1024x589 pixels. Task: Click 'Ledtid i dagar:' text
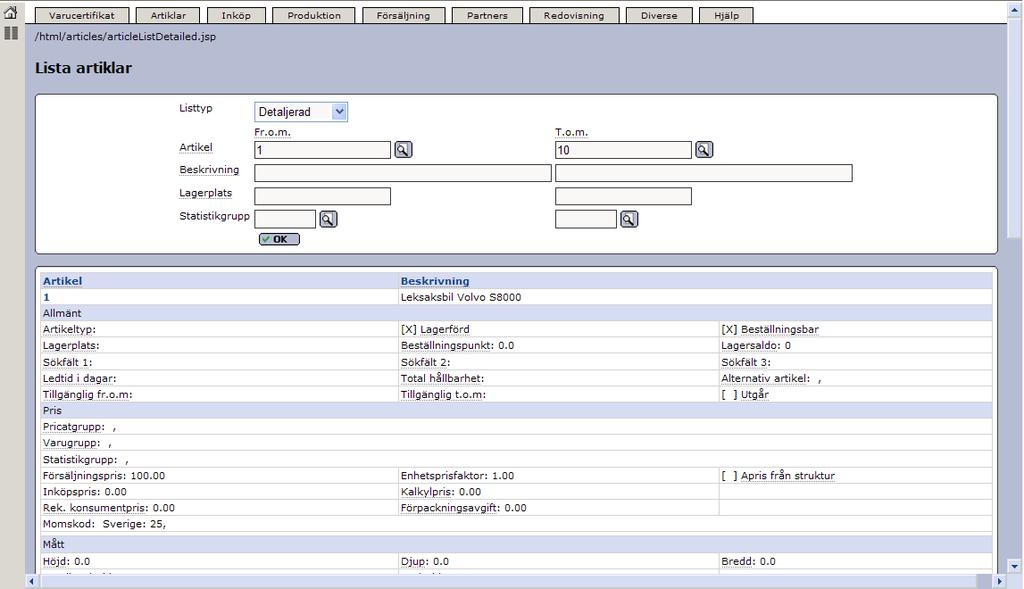(x=80, y=378)
